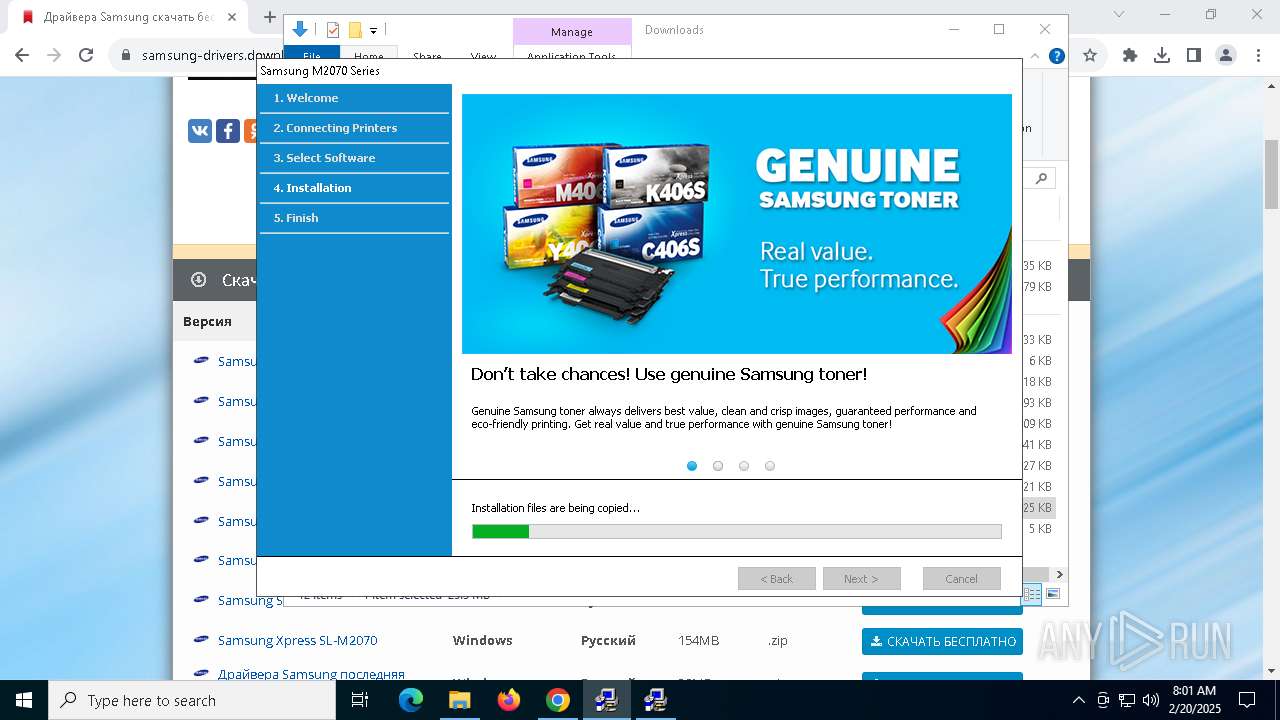Click the Properties checkmark icon in Explorer title bar
Viewport: 1280px width, 720px height.
[333, 30]
